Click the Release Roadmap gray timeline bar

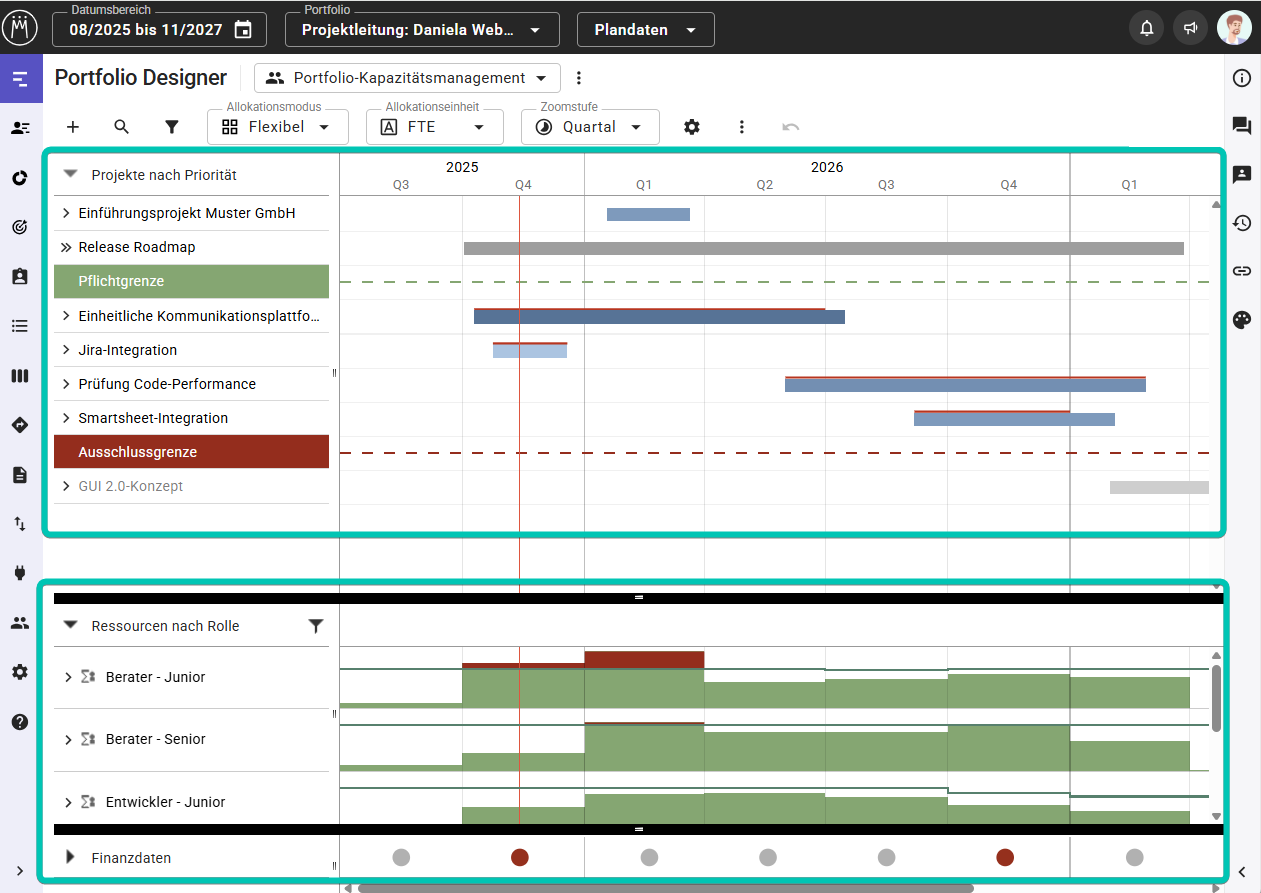(x=823, y=248)
